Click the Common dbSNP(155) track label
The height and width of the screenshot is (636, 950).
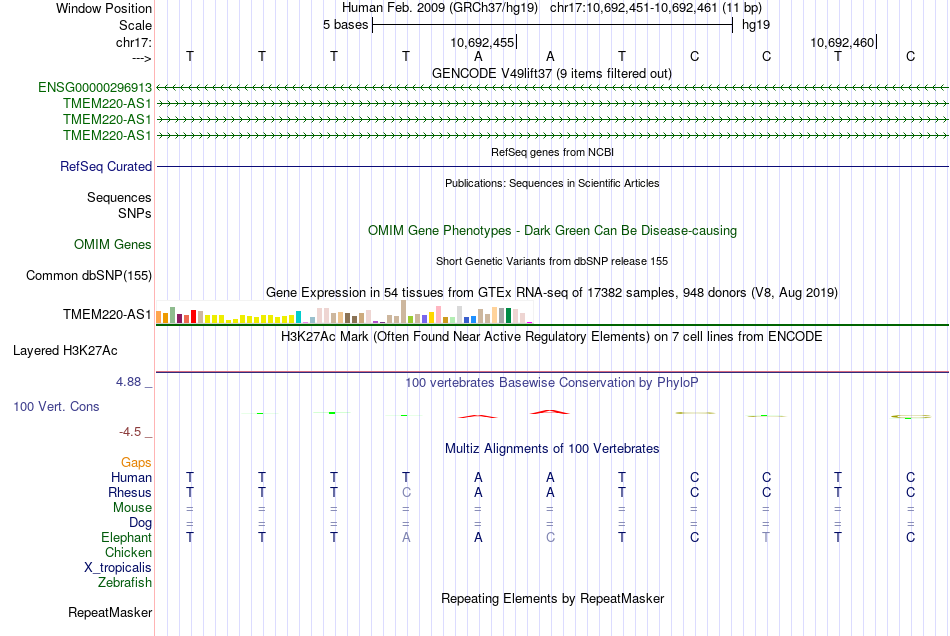click(x=88, y=276)
